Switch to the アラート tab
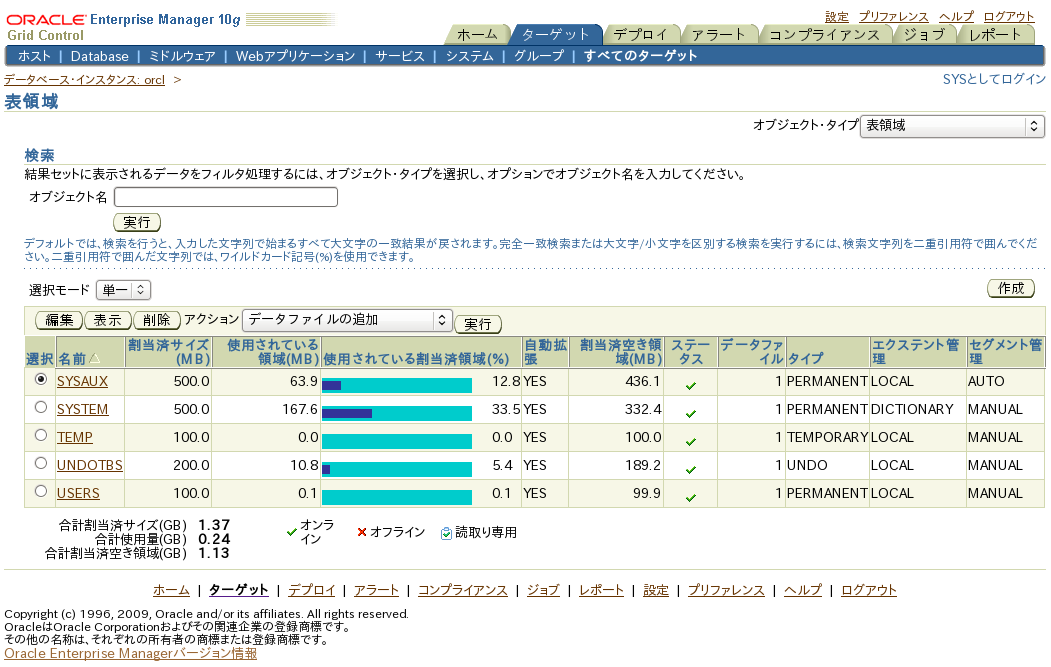The width and height of the screenshot is (1051, 667). 719,34
